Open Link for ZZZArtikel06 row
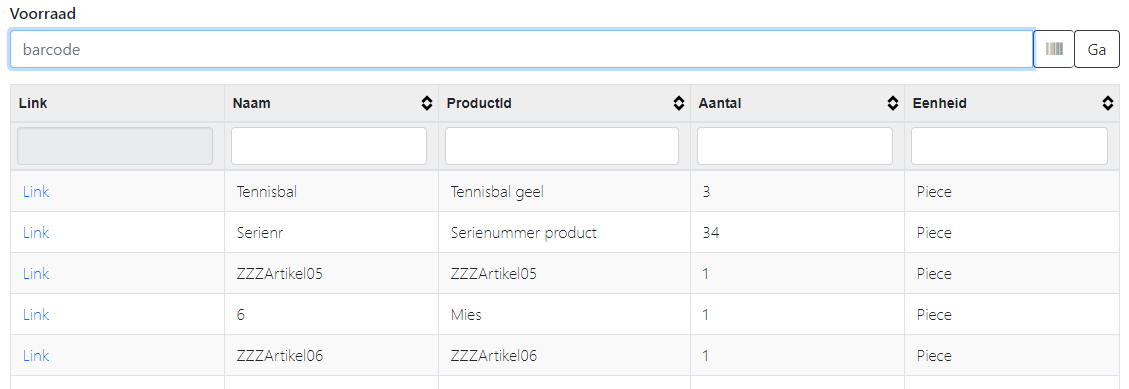Image resolution: width=1129 pixels, height=389 pixels. coord(36,356)
